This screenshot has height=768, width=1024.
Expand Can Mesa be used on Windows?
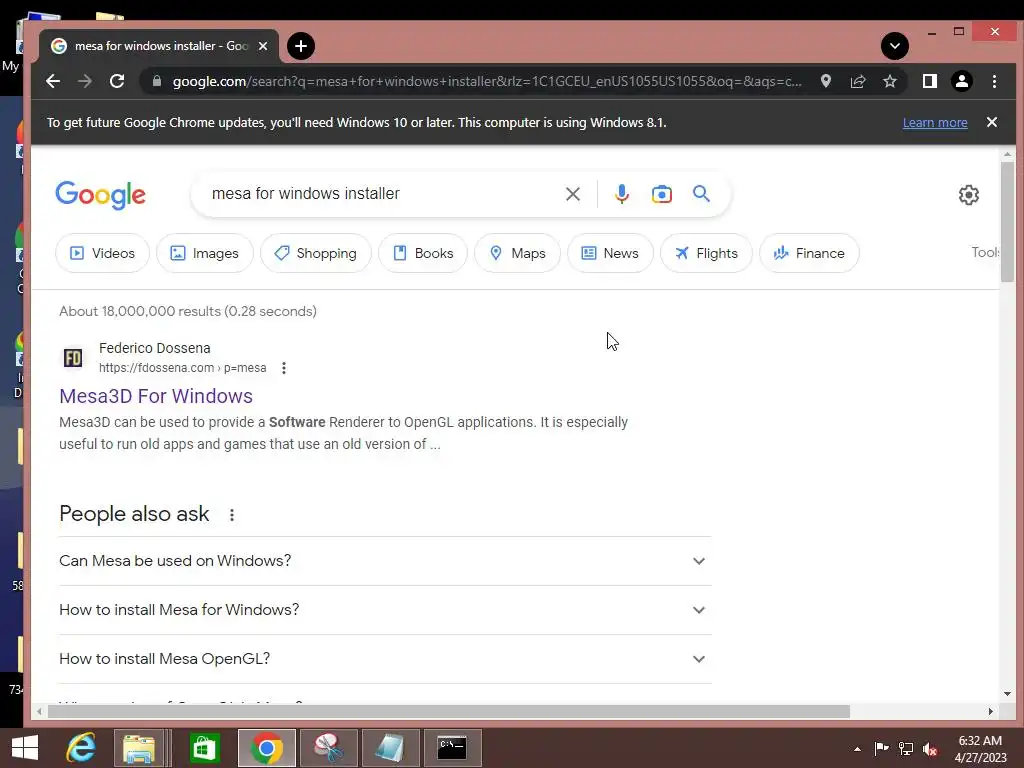[385, 561]
